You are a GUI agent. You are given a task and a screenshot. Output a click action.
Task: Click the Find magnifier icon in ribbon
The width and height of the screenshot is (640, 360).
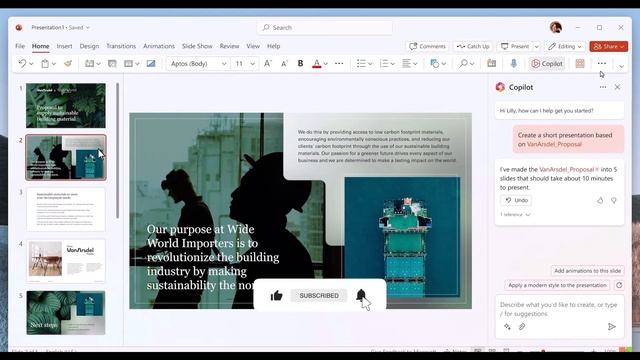coord(463,64)
